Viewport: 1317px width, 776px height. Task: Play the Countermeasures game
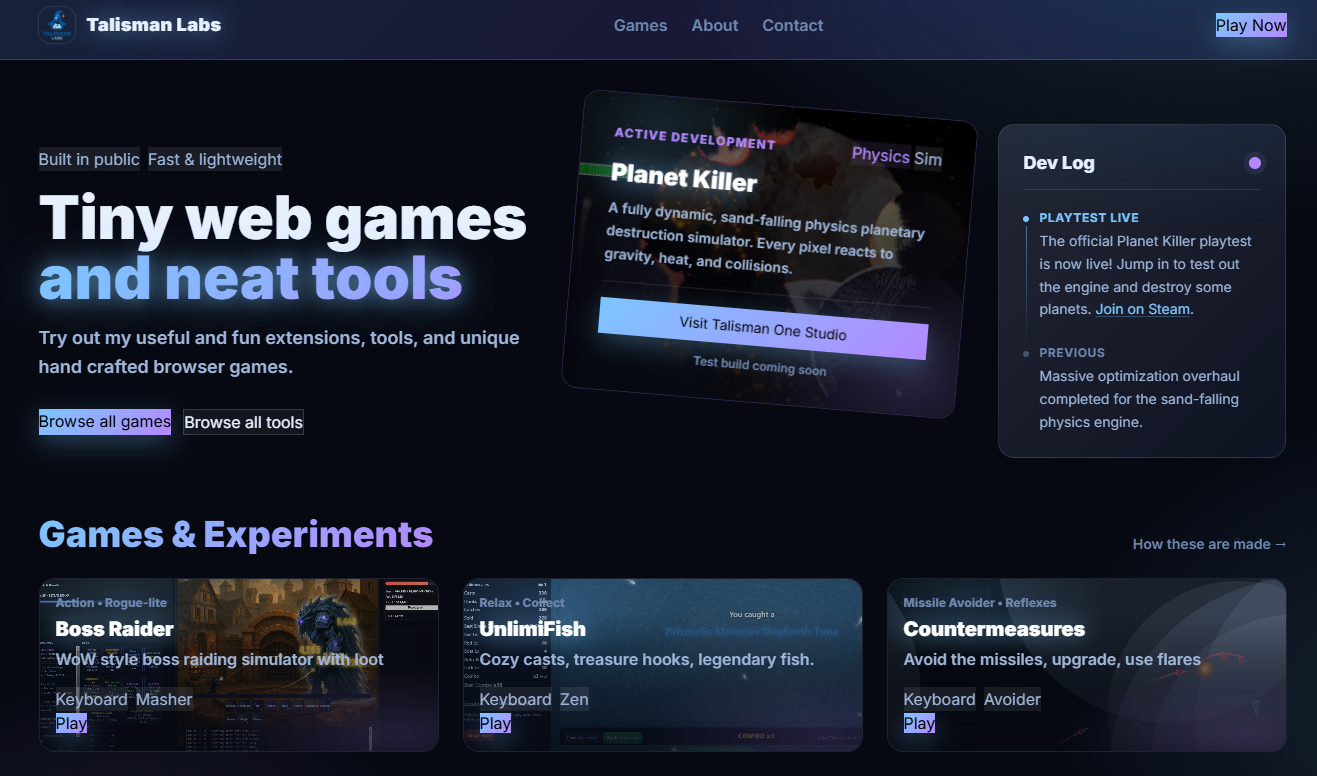click(x=918, y=722)
